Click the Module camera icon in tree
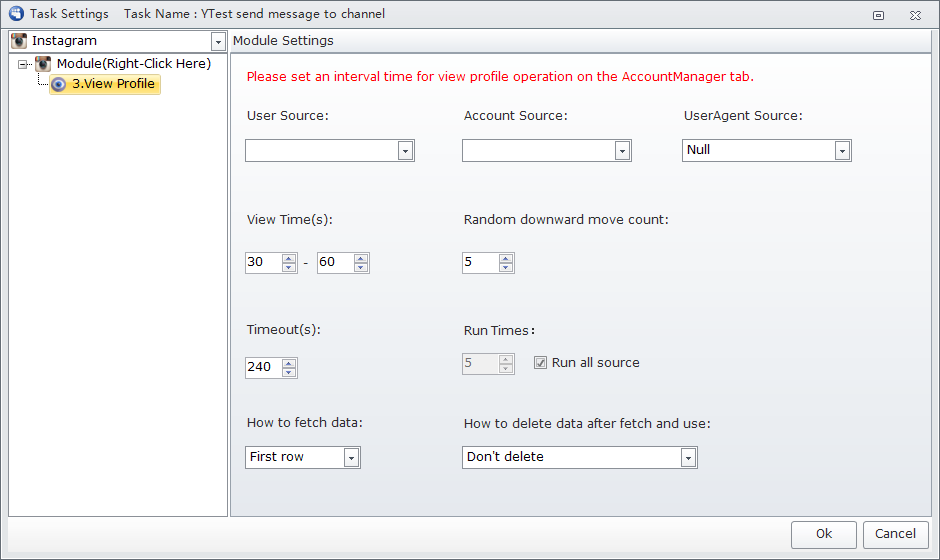940x560 pixels. (x=43, y=64)
